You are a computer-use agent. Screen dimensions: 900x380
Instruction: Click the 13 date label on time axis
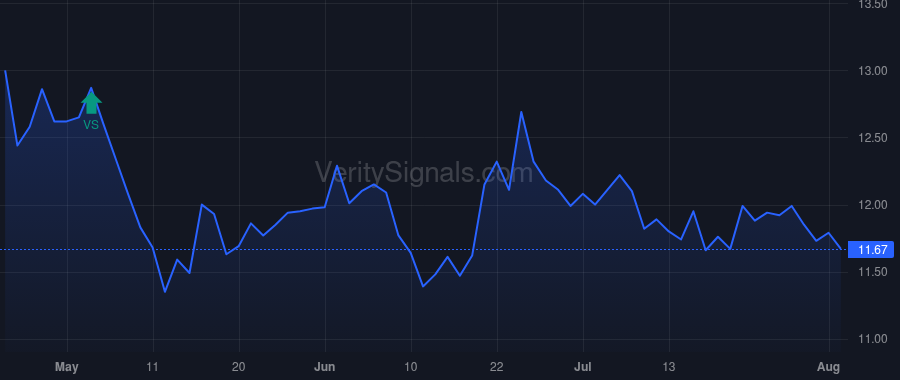click(x=669, y=367)
